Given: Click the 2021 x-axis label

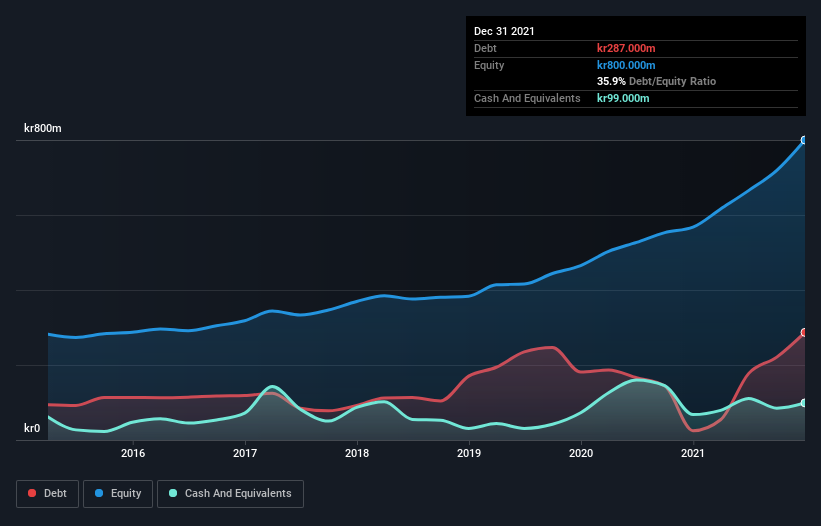Looking at the screenshot, I should 693,453.
